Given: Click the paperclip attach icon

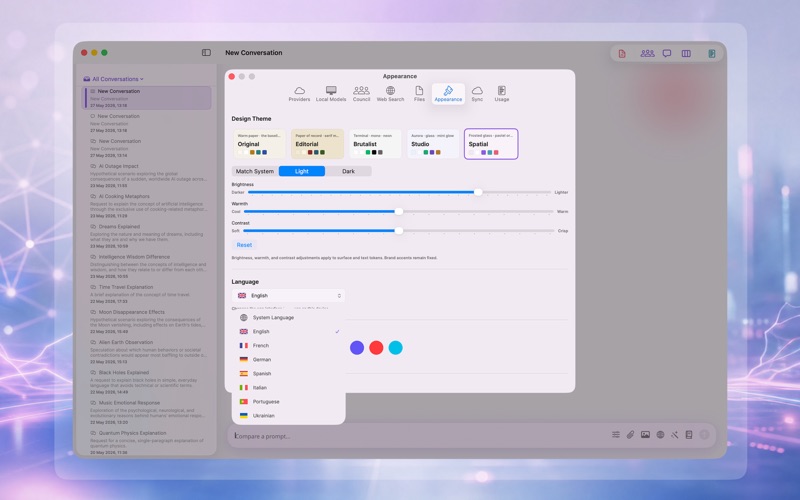Looking at the screenshot, I should click(x=631, y=435).
